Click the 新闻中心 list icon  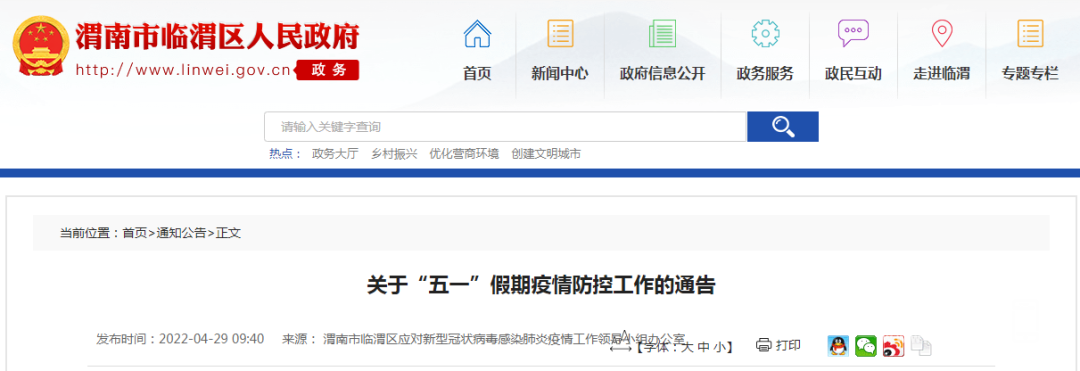click(560, 34)
